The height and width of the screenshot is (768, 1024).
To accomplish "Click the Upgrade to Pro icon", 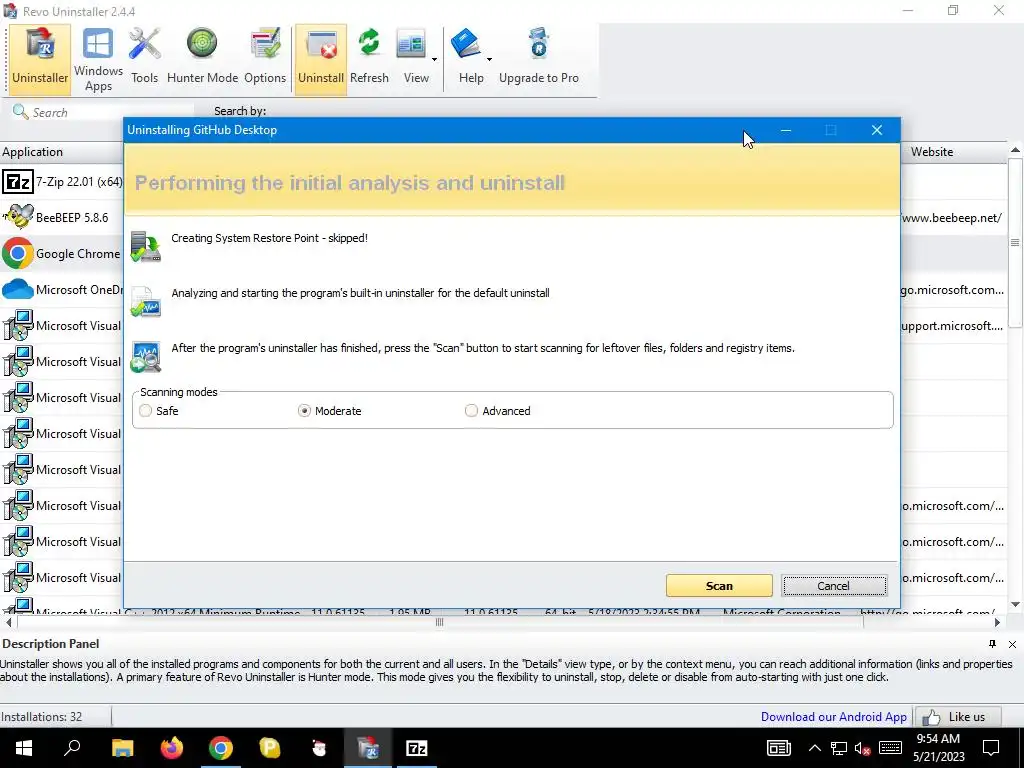I will click(x=539, y=44).
